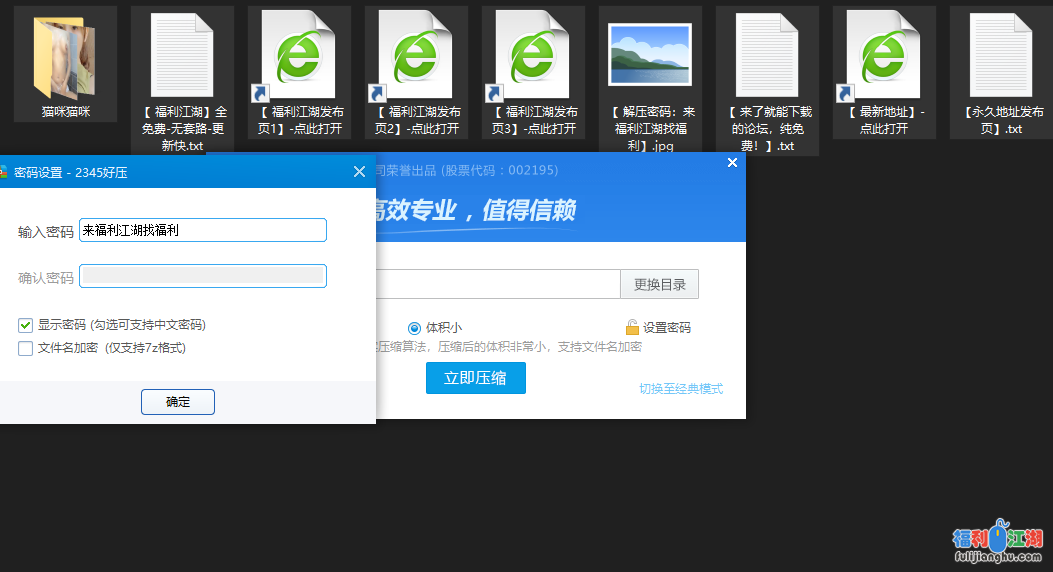Click the 更换目录 button
Viewport: 1053px width, 572px height.
pyautogui.click(x=659, y=284)
